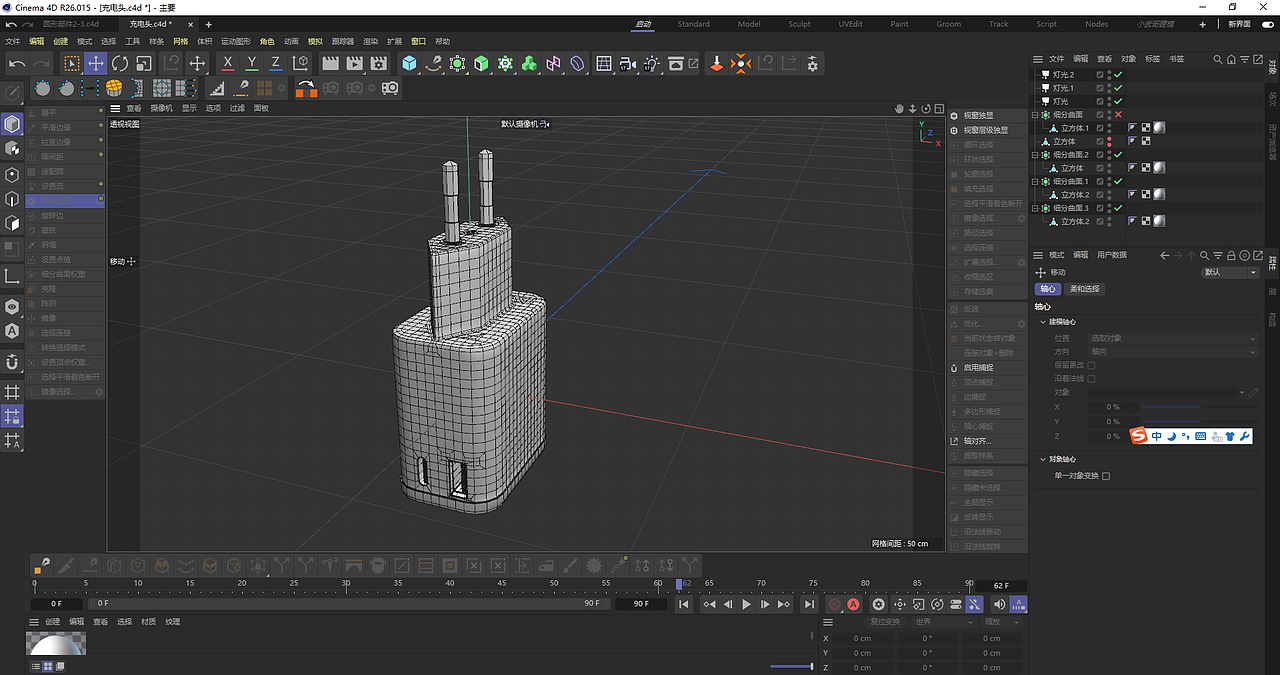Check the 单一对象变换 checkbox
The height and width of the screenshot is (675, 1280).
coord(1106,476)
